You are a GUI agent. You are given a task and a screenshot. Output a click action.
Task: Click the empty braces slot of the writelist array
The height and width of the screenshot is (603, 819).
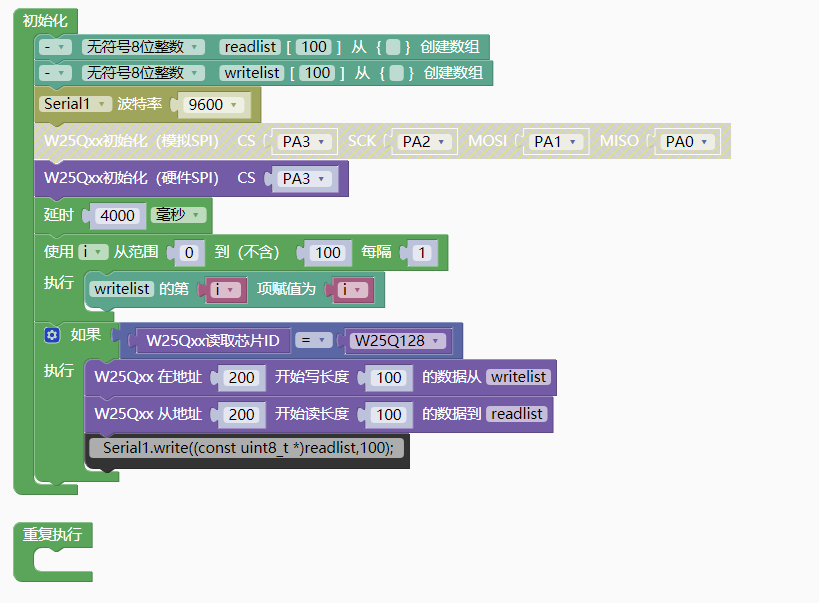[x=396, y=73]
